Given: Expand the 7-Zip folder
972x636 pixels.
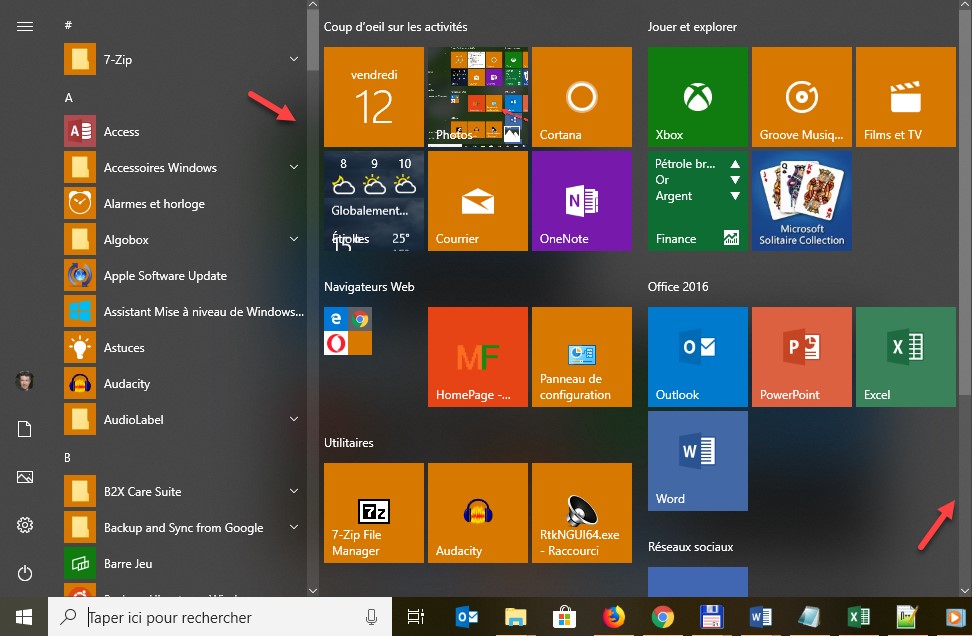Looking at the screenshot, I should [294, 60].
